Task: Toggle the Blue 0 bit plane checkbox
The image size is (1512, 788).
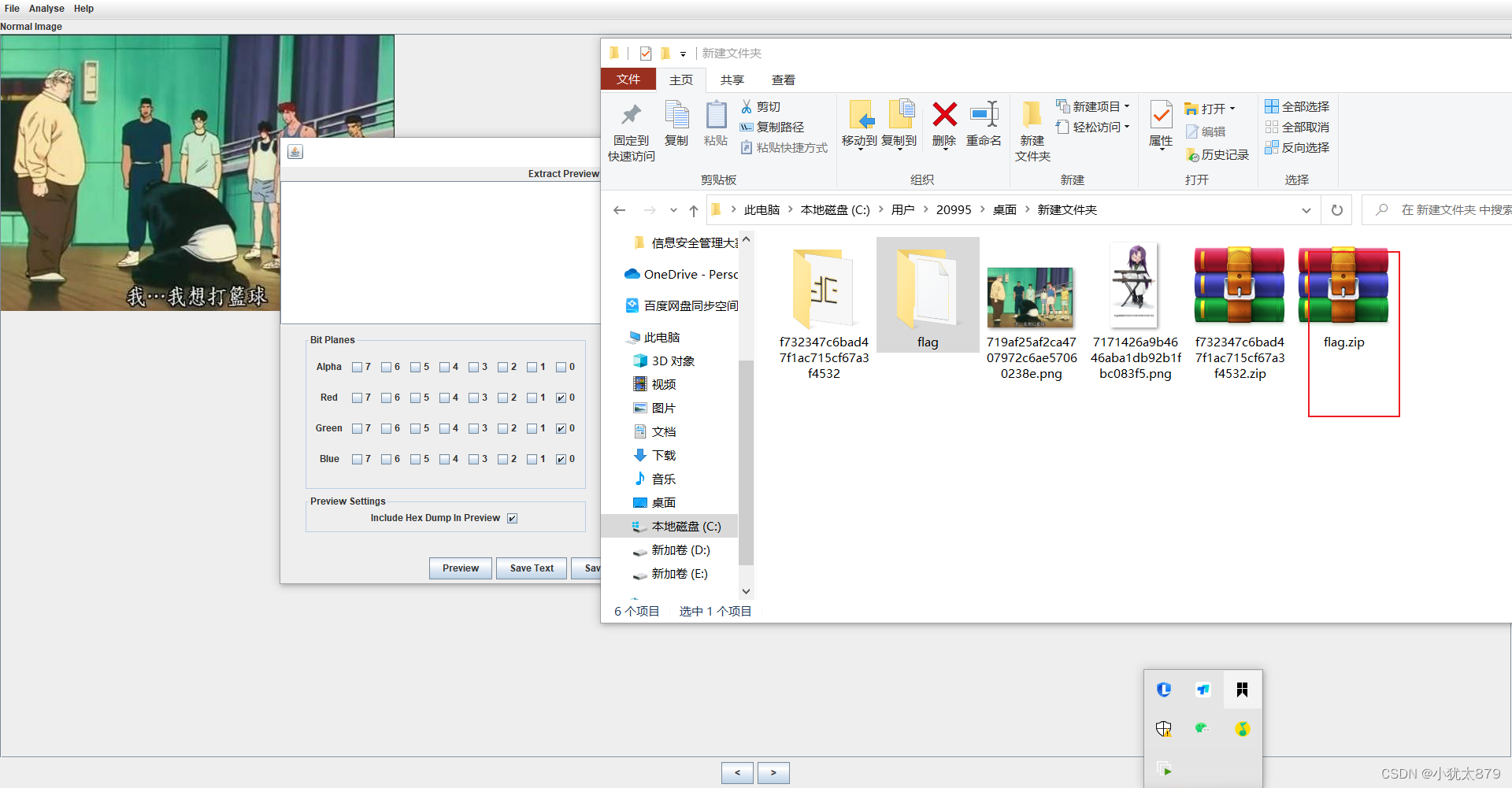Action: tap(561, 459)
